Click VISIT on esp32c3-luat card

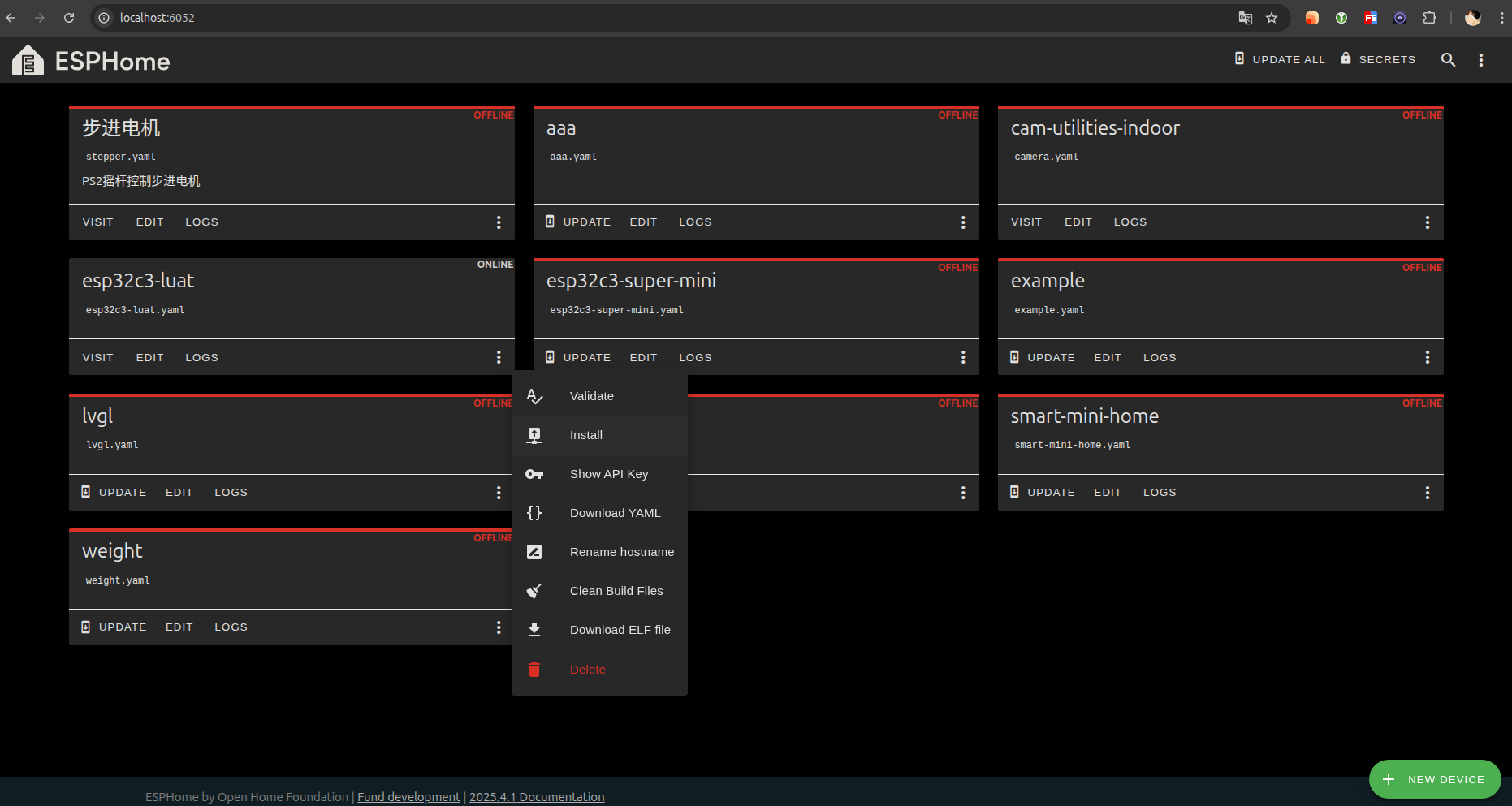(x=97, y=357)
